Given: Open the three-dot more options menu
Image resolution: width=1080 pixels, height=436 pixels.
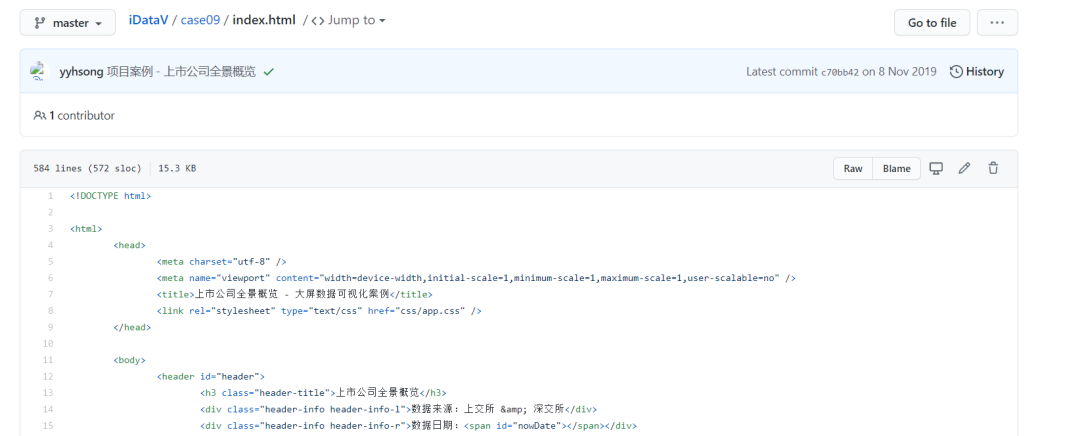Looking at the screenshot, I should pyautogui.click(x=997, y=23).
